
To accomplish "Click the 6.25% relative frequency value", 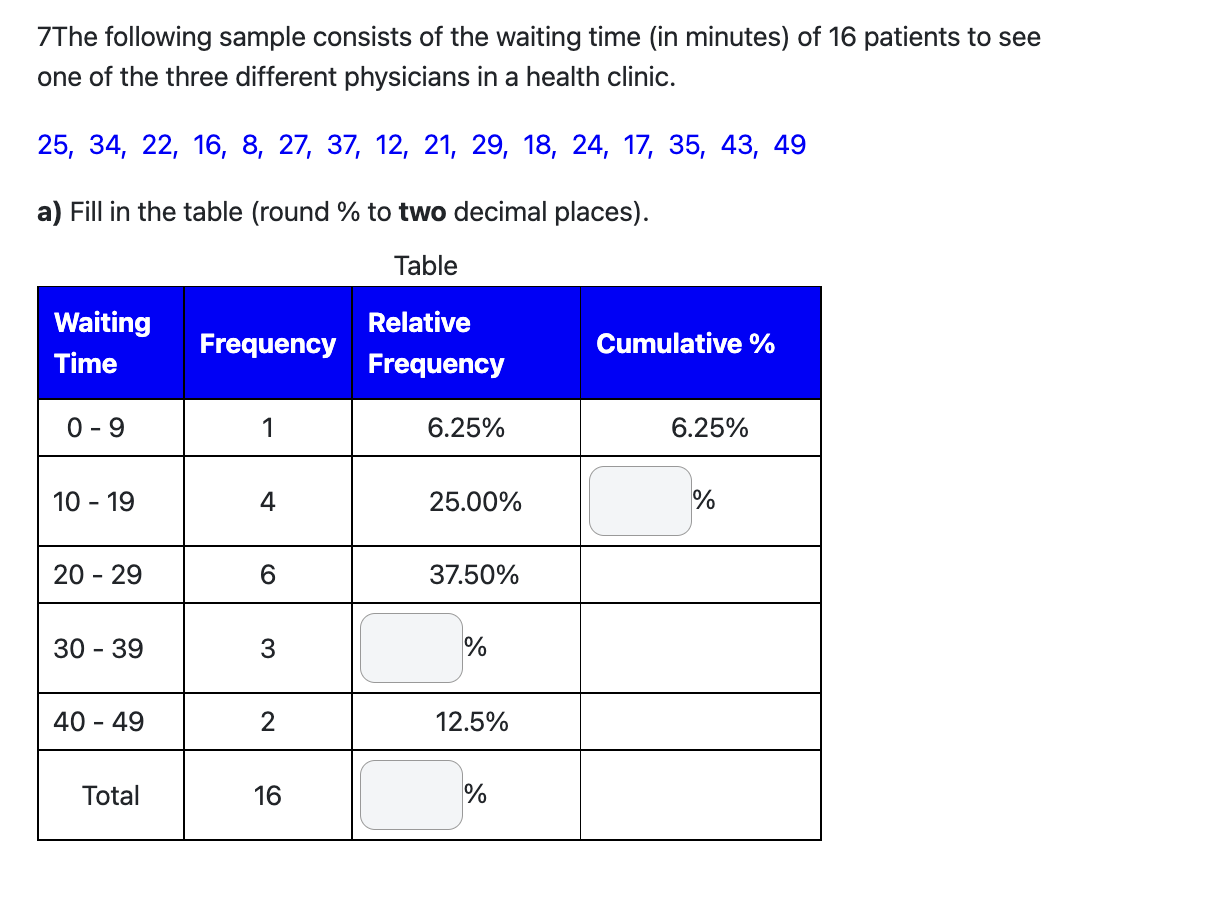I will coord(465,427).
